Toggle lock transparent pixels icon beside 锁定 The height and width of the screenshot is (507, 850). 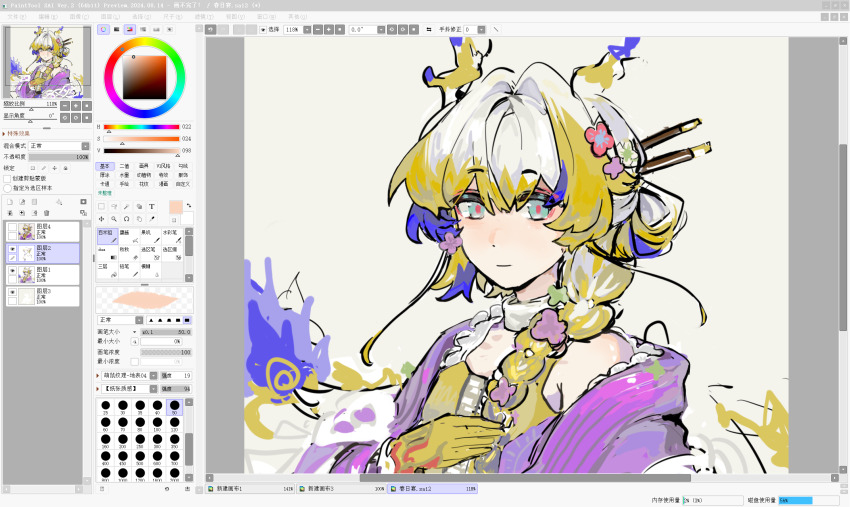point(33,168)
